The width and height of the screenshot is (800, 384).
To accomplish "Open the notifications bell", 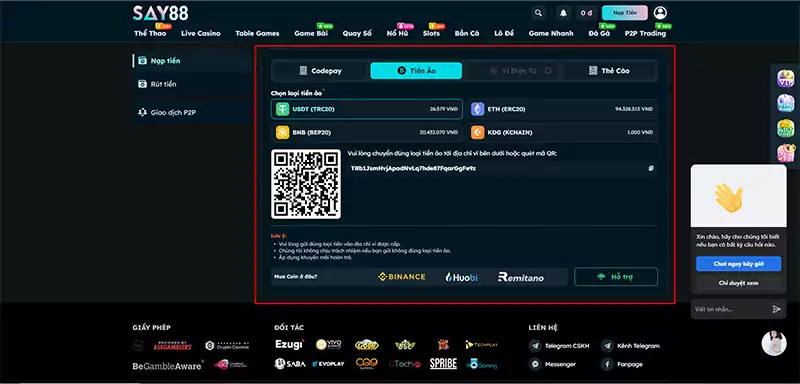I will coord(564,13).
